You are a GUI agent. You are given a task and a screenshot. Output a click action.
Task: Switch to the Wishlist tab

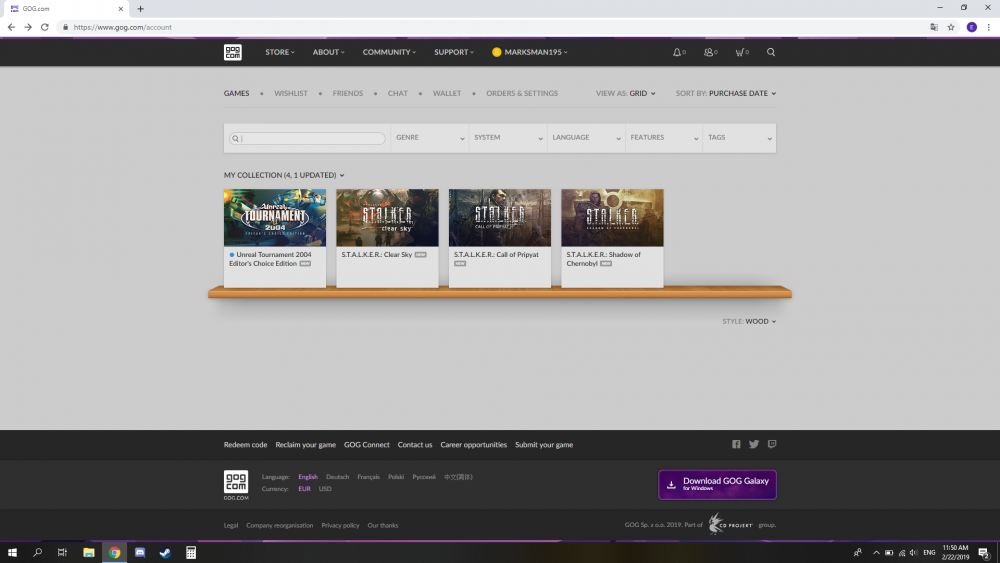tap(291, 93)
